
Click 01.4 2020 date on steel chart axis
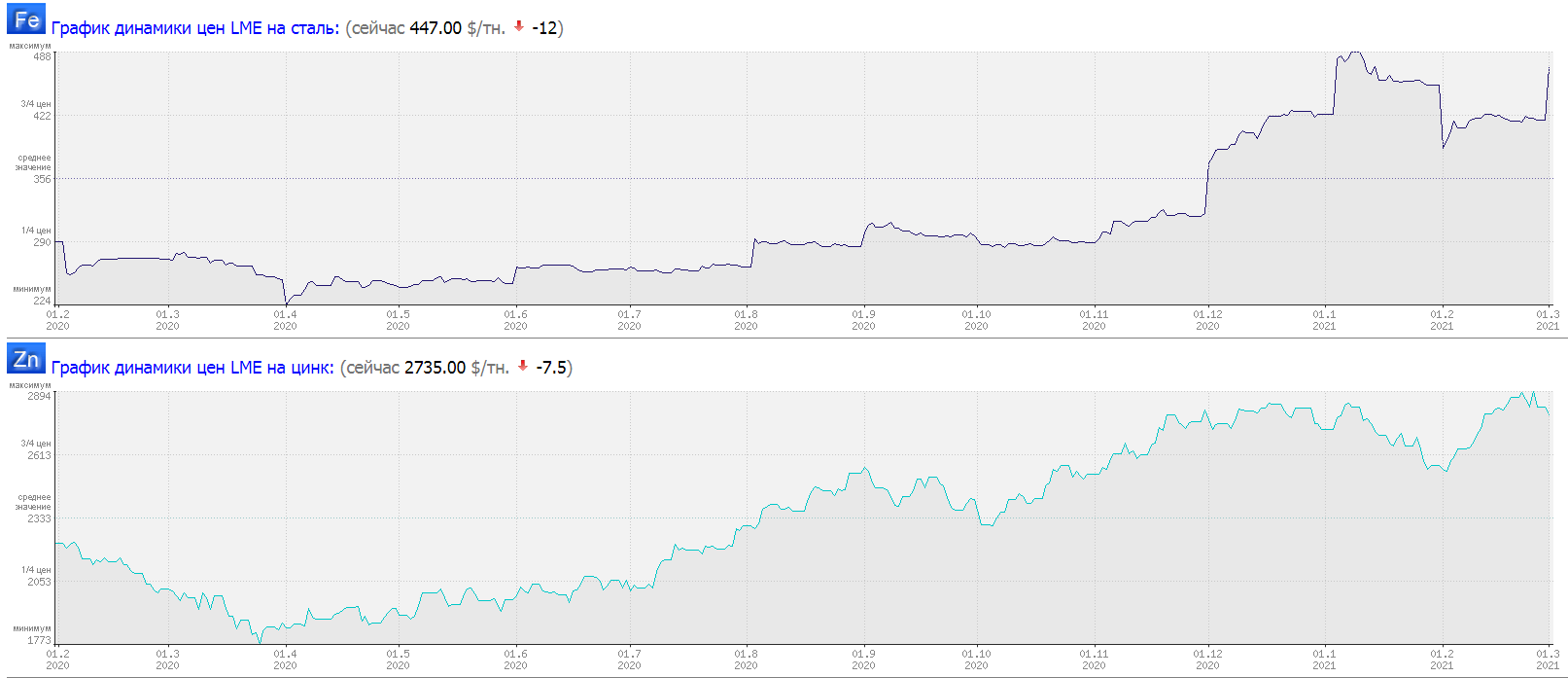[285, 320]
